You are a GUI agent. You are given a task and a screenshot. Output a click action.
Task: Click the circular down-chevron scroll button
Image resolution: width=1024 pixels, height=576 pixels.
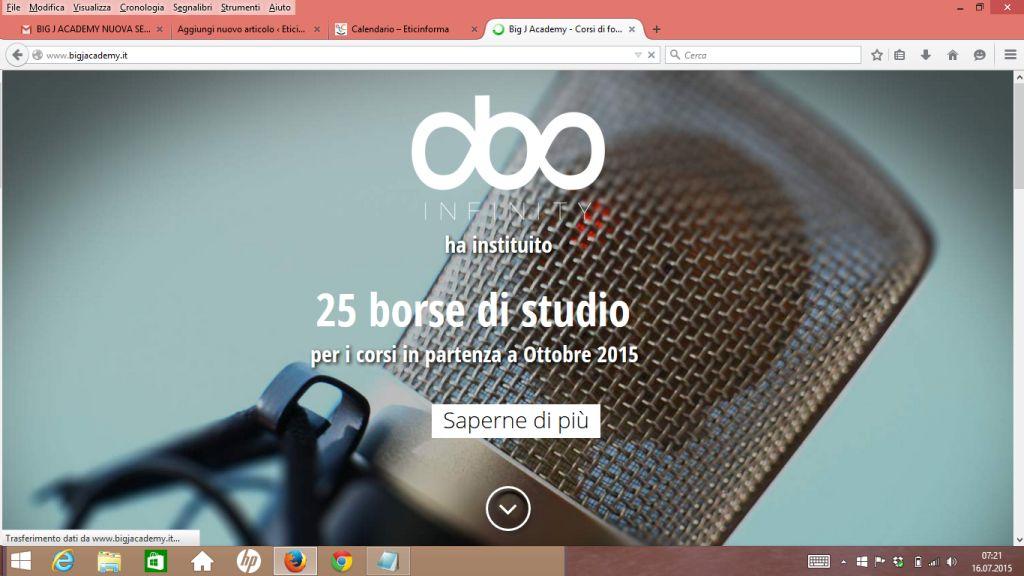click(508, 509)
